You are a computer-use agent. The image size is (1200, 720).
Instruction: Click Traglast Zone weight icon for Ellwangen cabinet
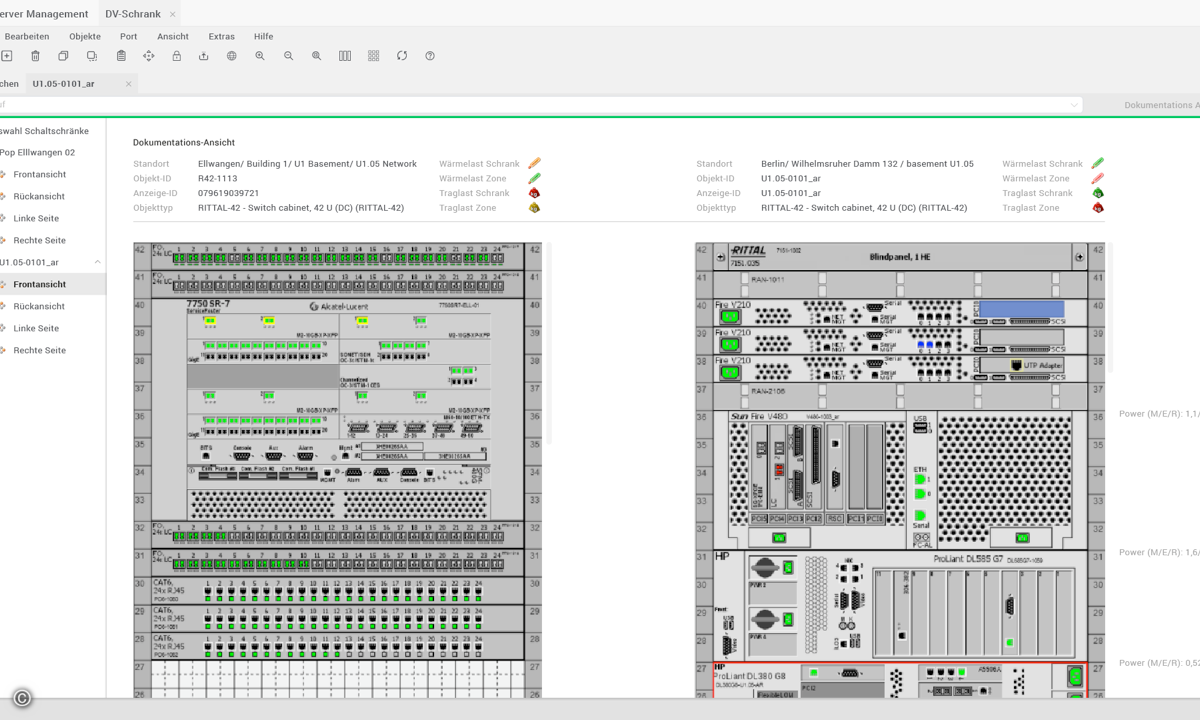pyautogui.click(x=534, y=208)
